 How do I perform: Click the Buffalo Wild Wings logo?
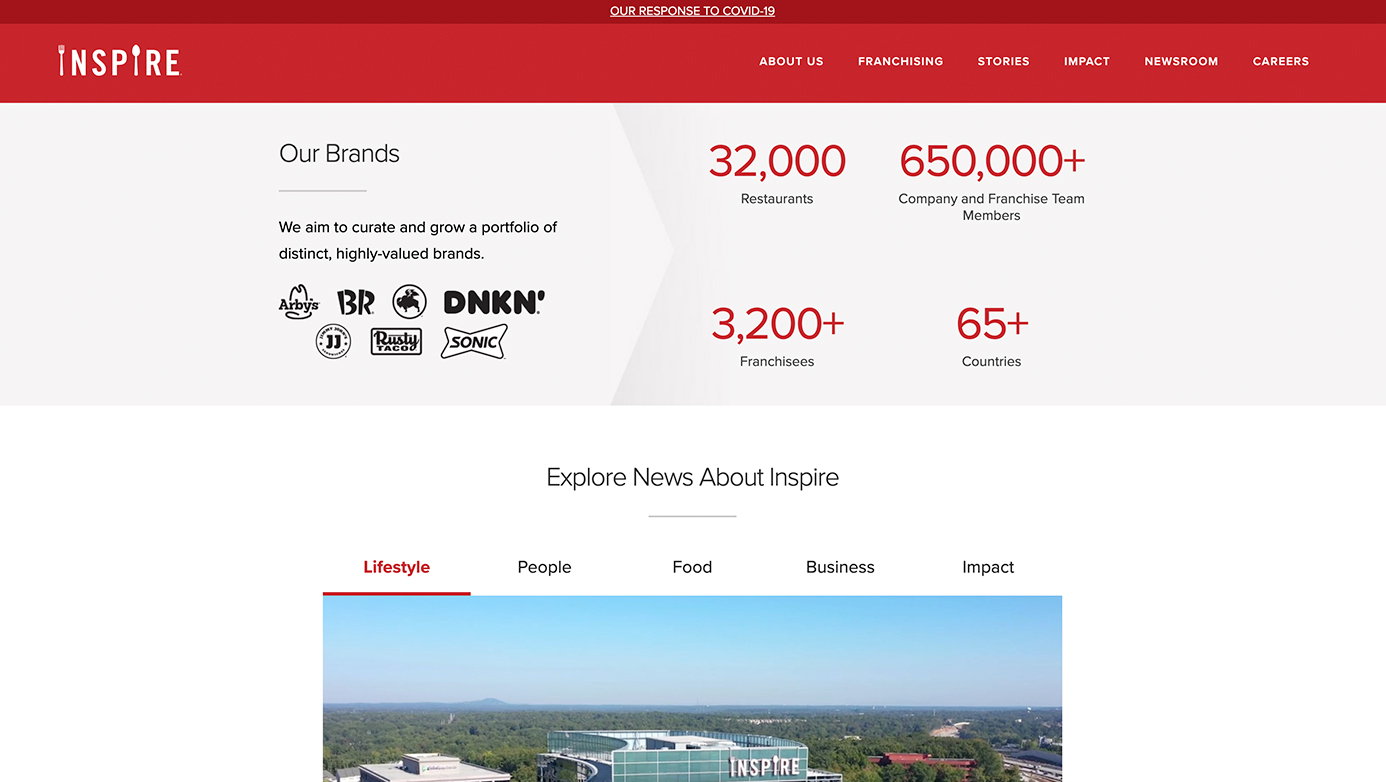point(409,301)
